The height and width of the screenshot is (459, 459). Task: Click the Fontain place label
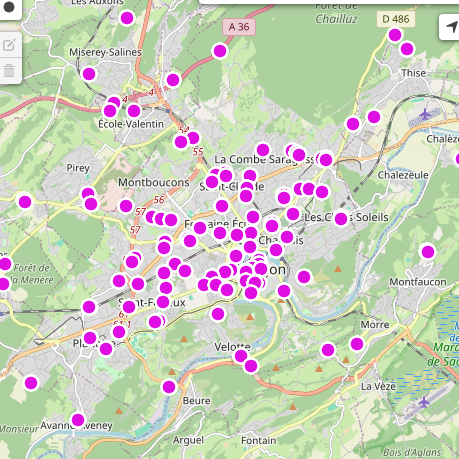coord(259,441)
